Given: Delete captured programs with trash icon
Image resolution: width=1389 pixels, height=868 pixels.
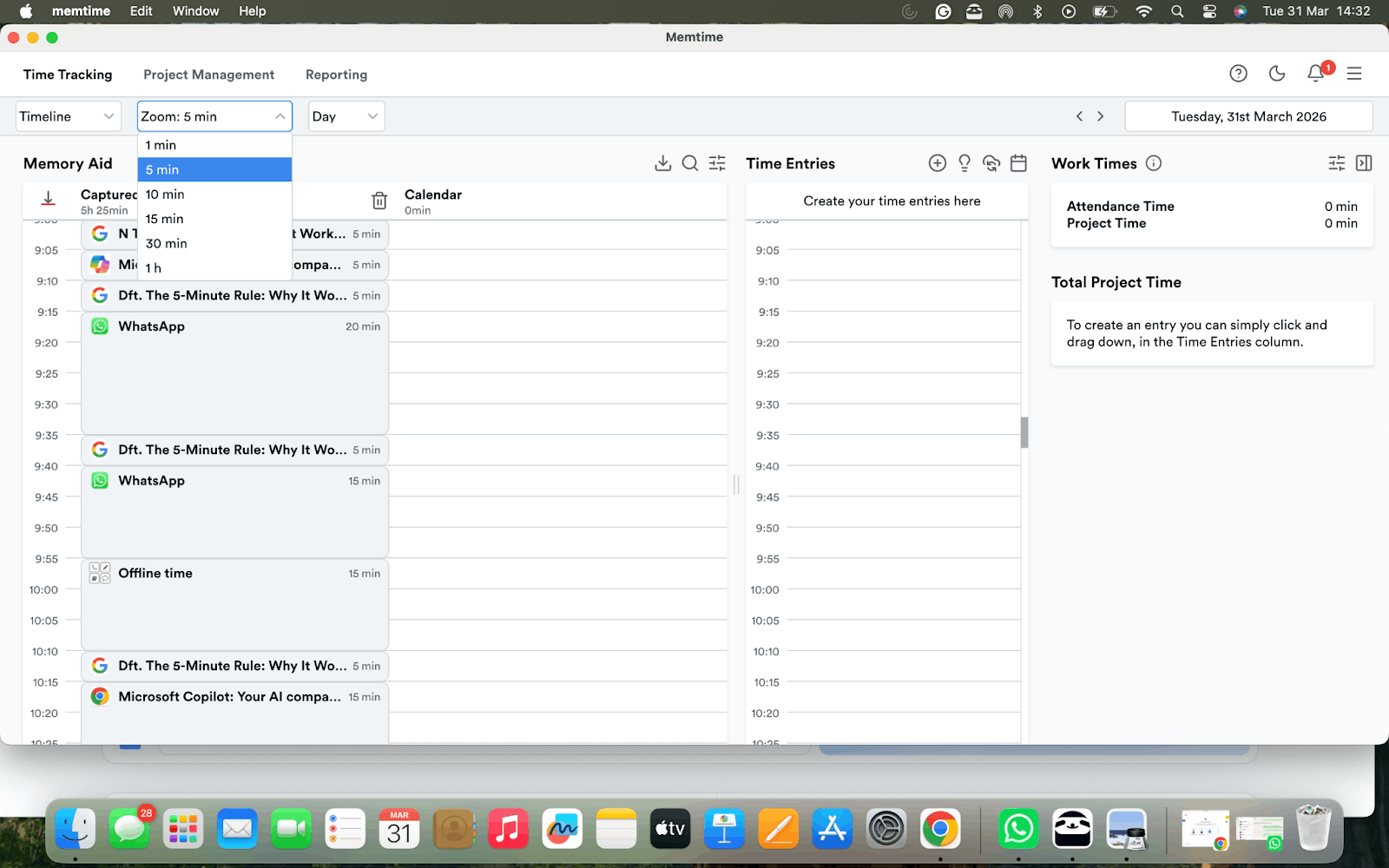Looking at the screenshot, I should (x=379, y=200).
